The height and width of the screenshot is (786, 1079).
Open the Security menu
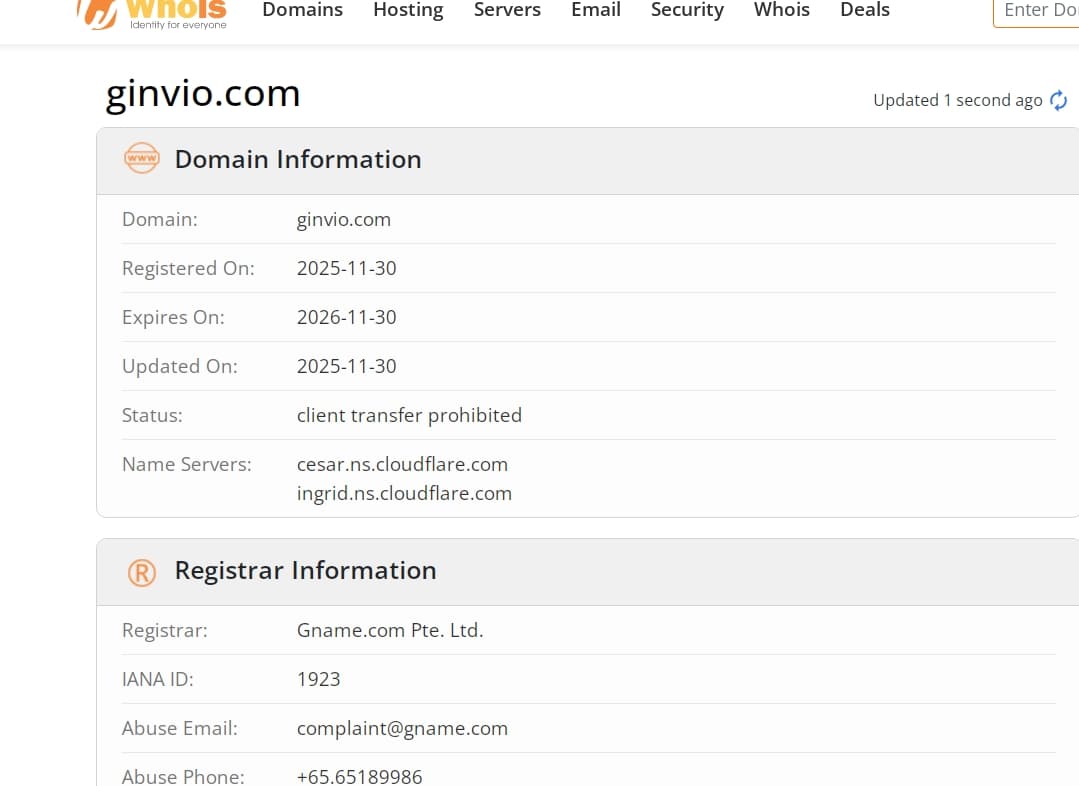click(687, 10)
